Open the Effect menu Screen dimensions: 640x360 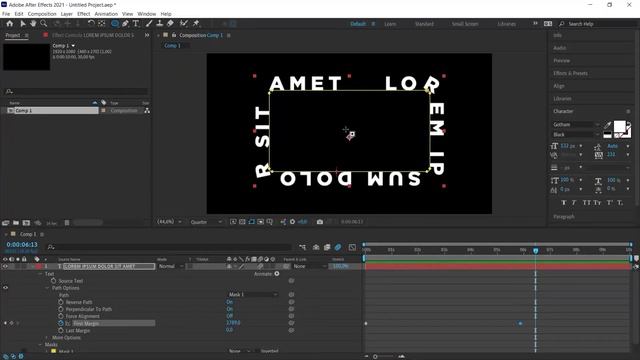84,14
